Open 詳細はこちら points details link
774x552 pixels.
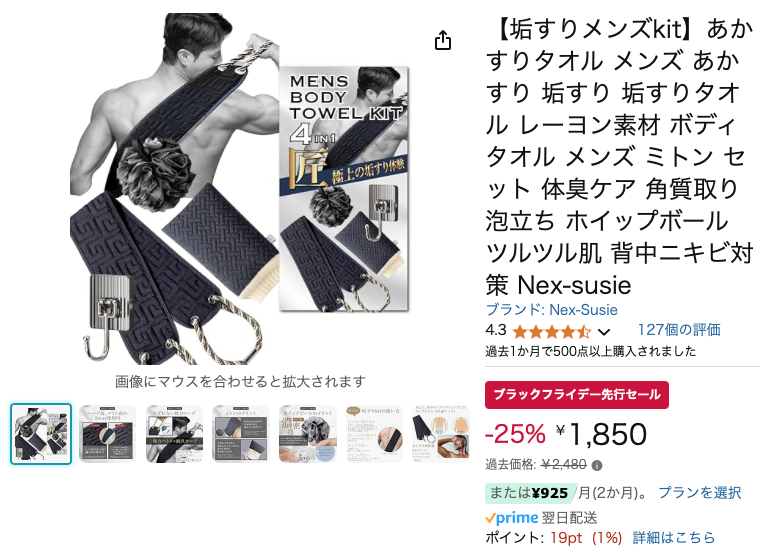pos(674,537)
